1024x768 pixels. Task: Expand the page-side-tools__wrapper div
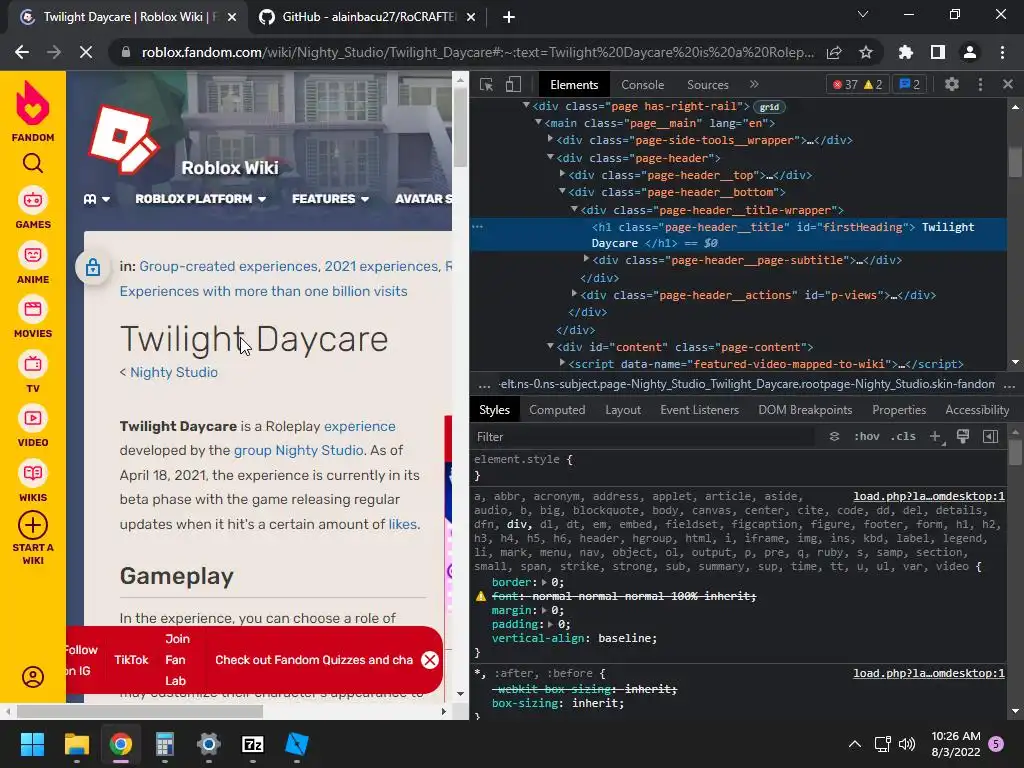[551, 139]
